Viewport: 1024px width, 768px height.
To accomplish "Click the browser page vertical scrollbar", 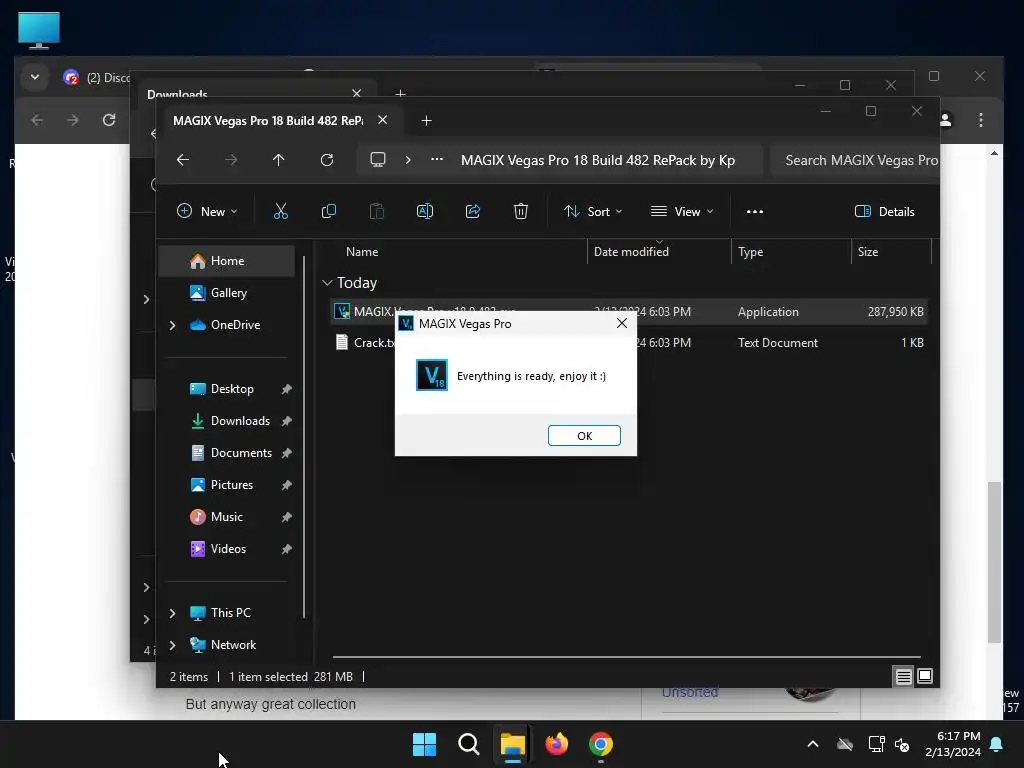I will pos(995,562).
